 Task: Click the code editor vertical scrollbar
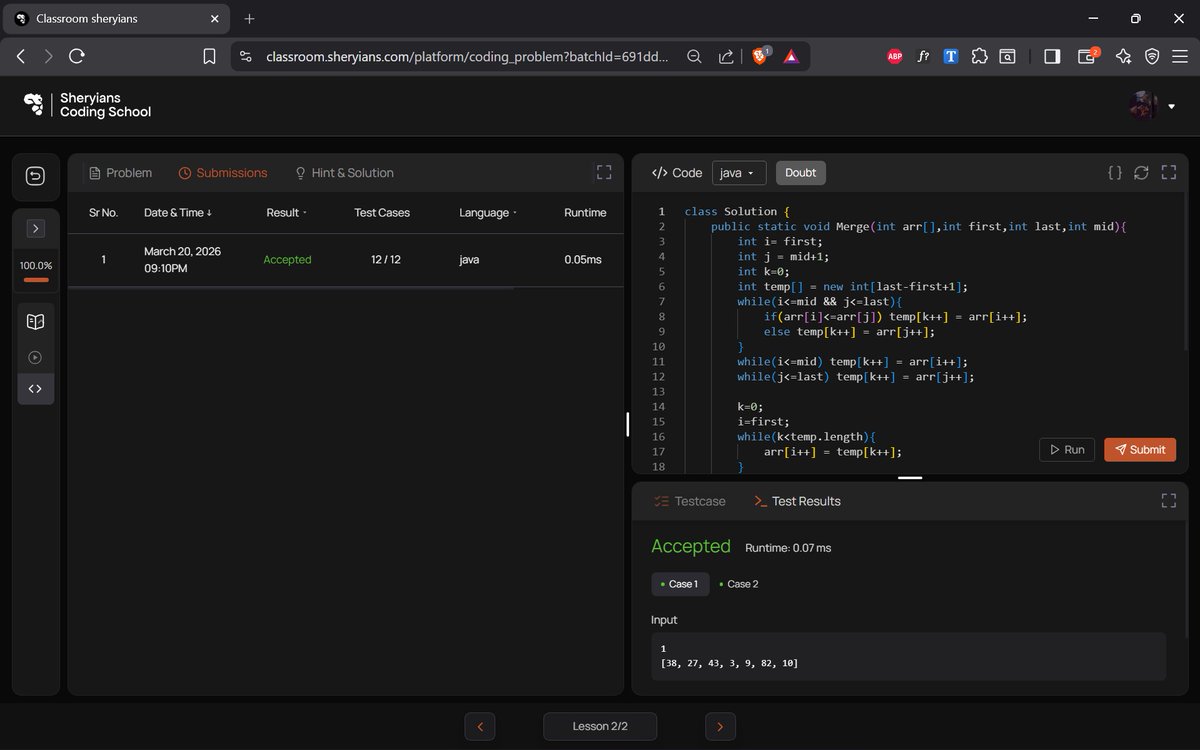[x=1184, y=274]
